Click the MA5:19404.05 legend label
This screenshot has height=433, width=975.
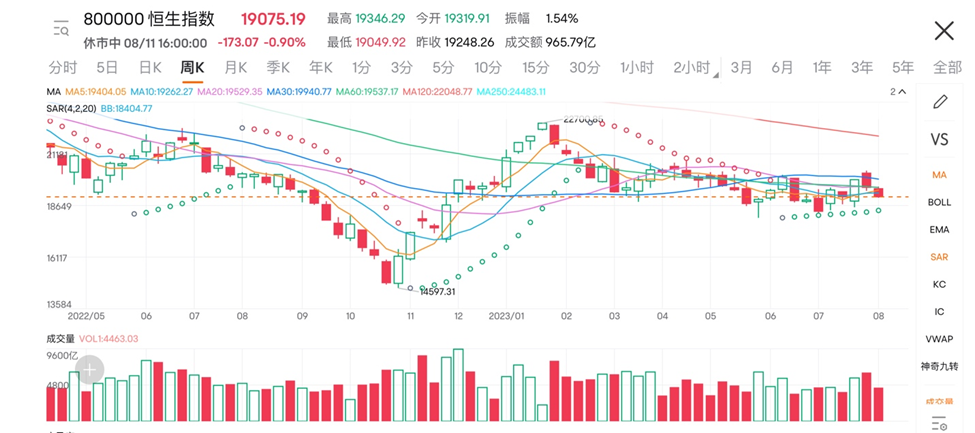pyautogui.click(x=96, y=91)
